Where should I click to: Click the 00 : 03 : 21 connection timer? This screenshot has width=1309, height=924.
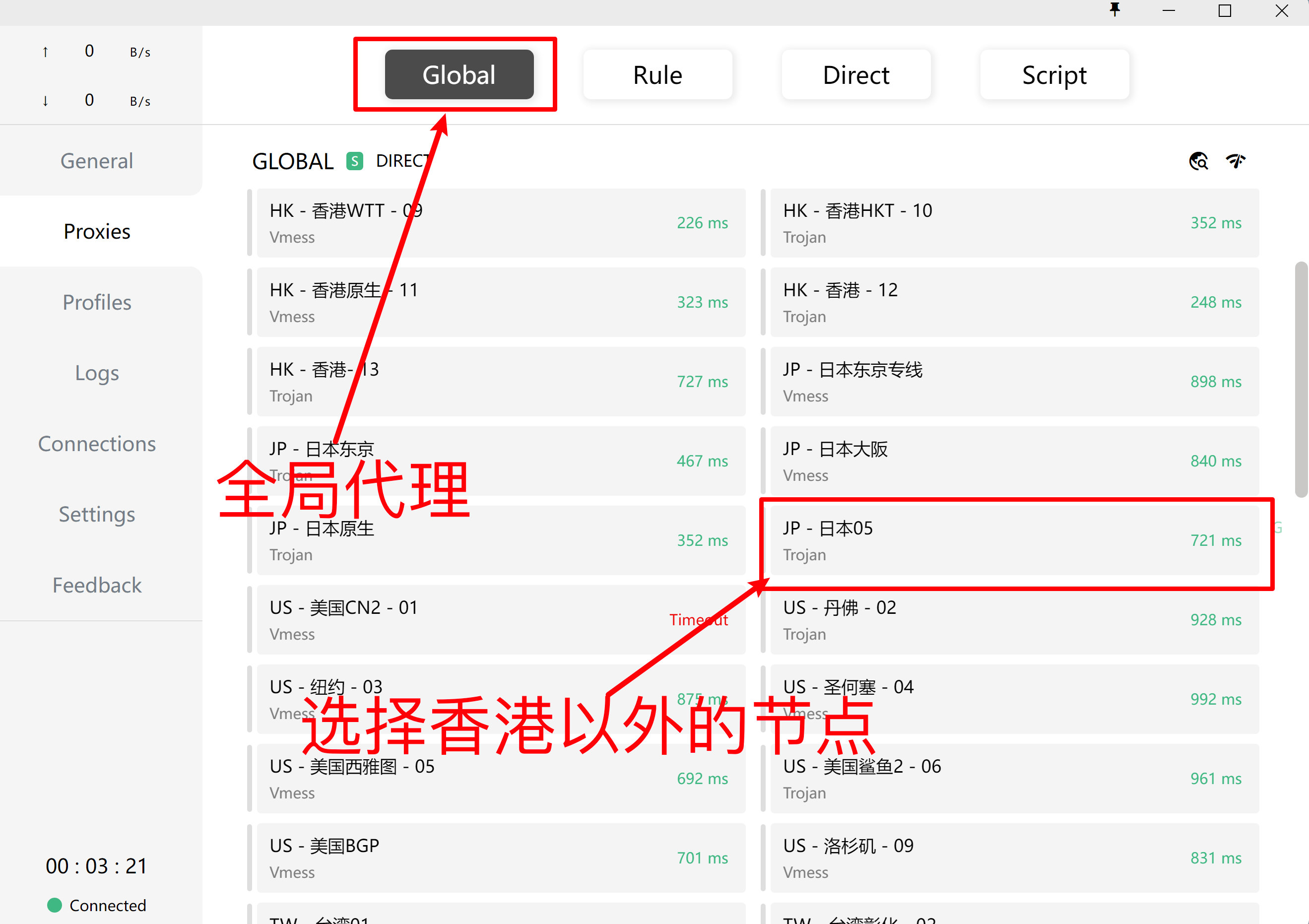[96, 866]
